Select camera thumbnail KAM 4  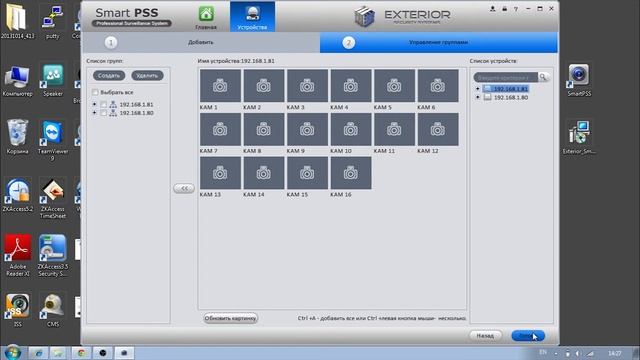click(x=351, y=86)
